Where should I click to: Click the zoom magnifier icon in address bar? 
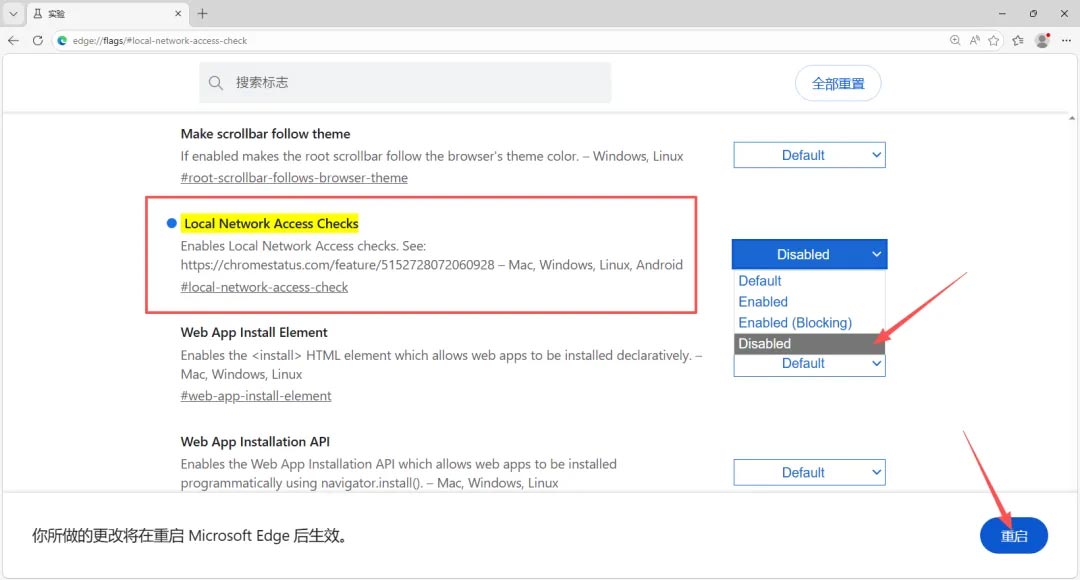click(955, 41)
